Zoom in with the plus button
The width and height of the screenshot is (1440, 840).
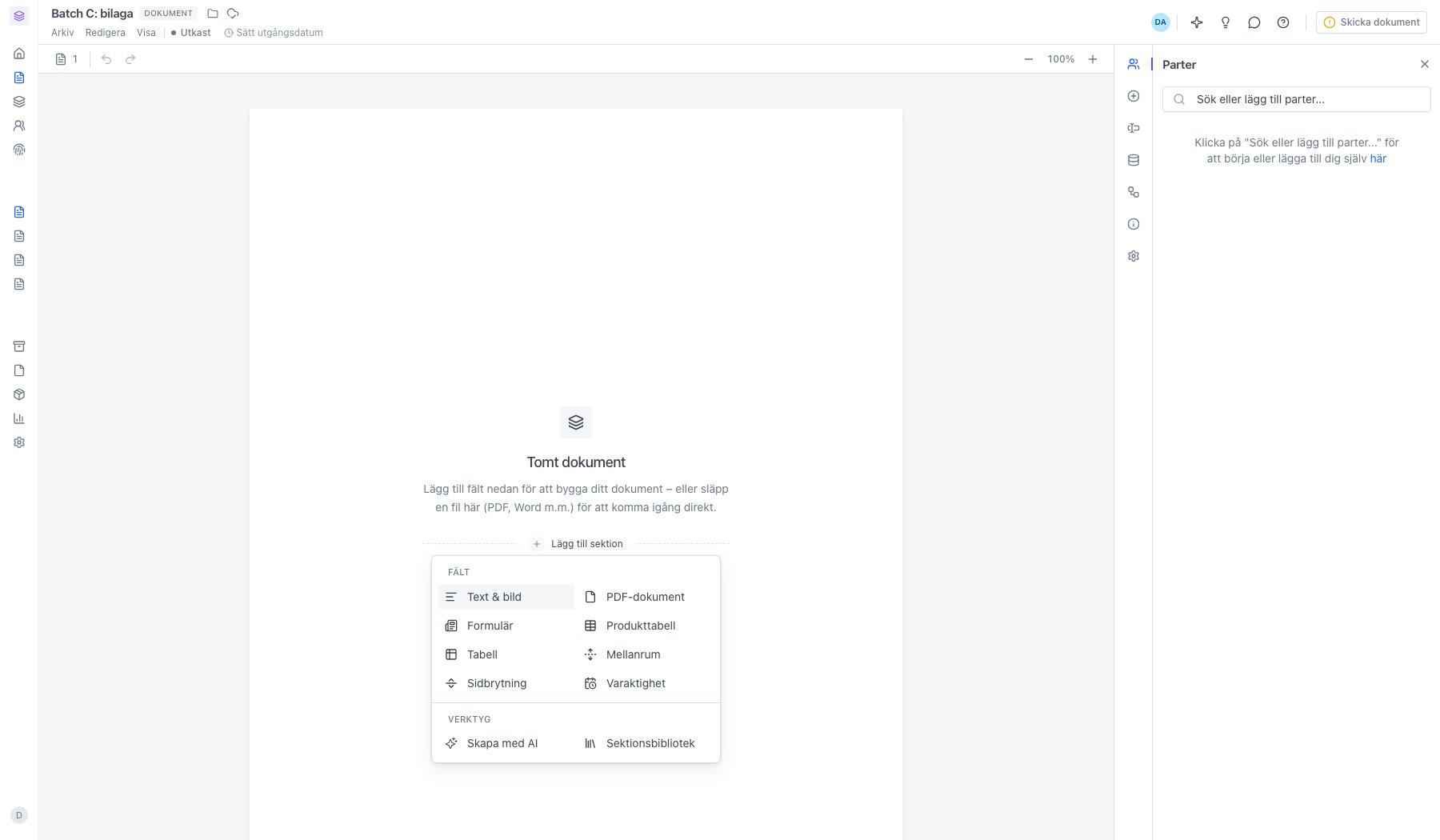point(1093,59)
